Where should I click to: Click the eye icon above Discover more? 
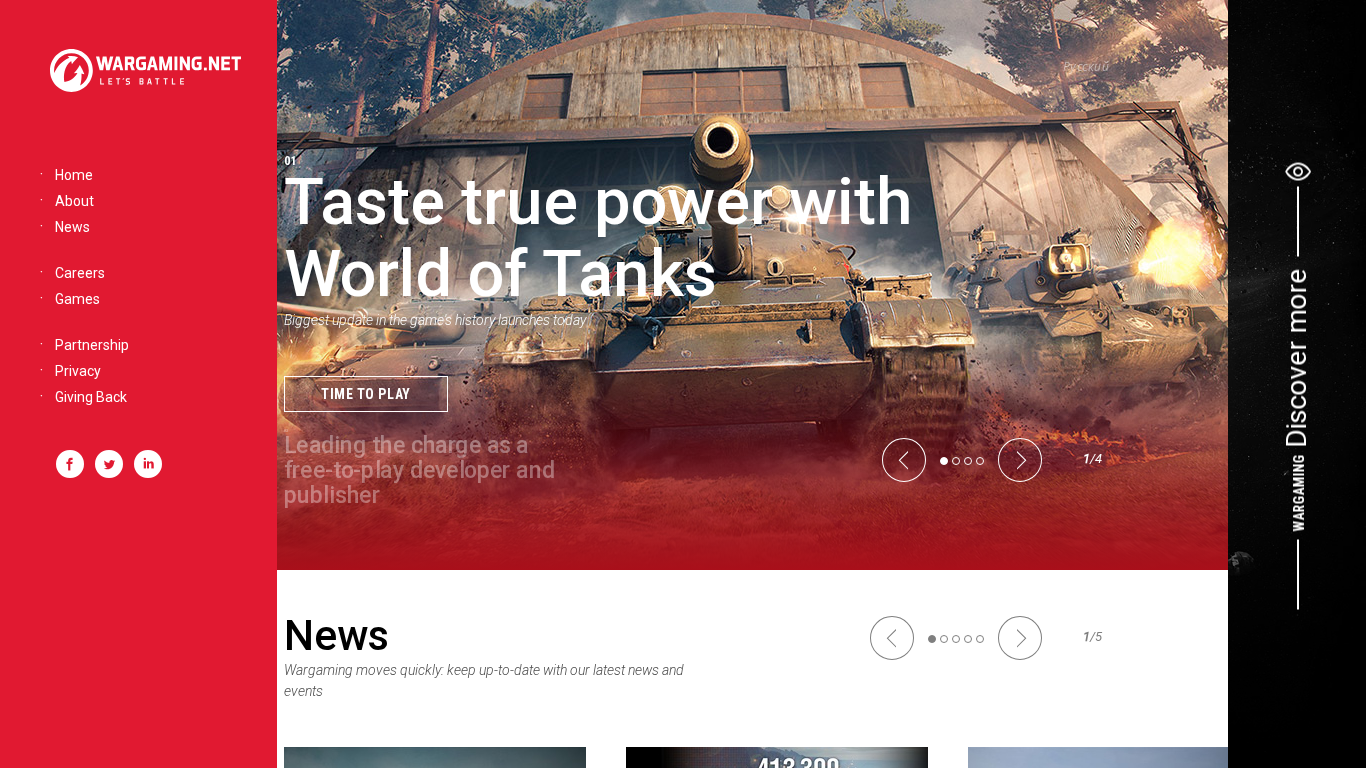tap(1298, 171)
